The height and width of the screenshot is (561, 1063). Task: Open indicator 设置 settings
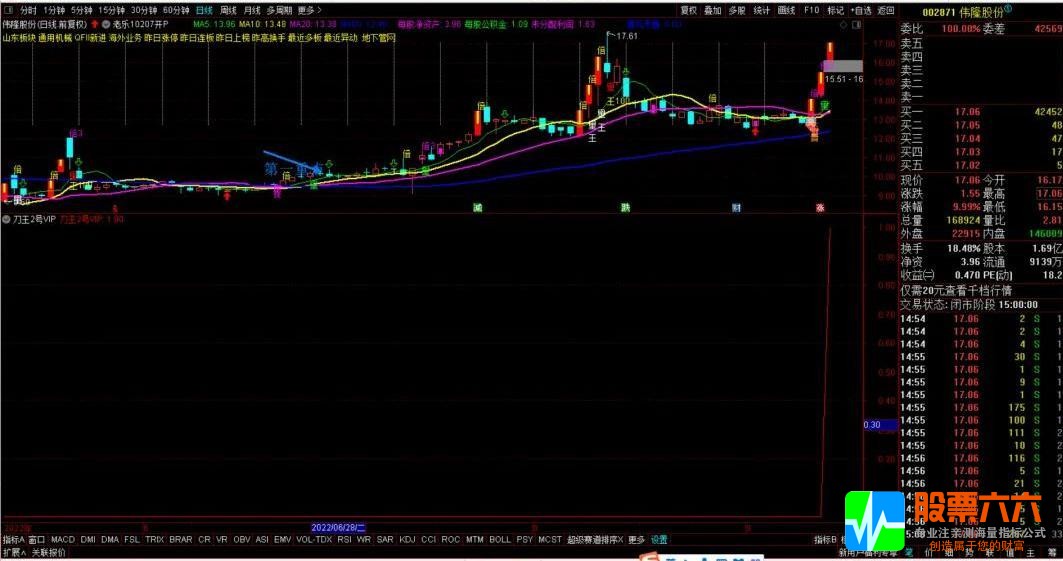pos(659,539)
